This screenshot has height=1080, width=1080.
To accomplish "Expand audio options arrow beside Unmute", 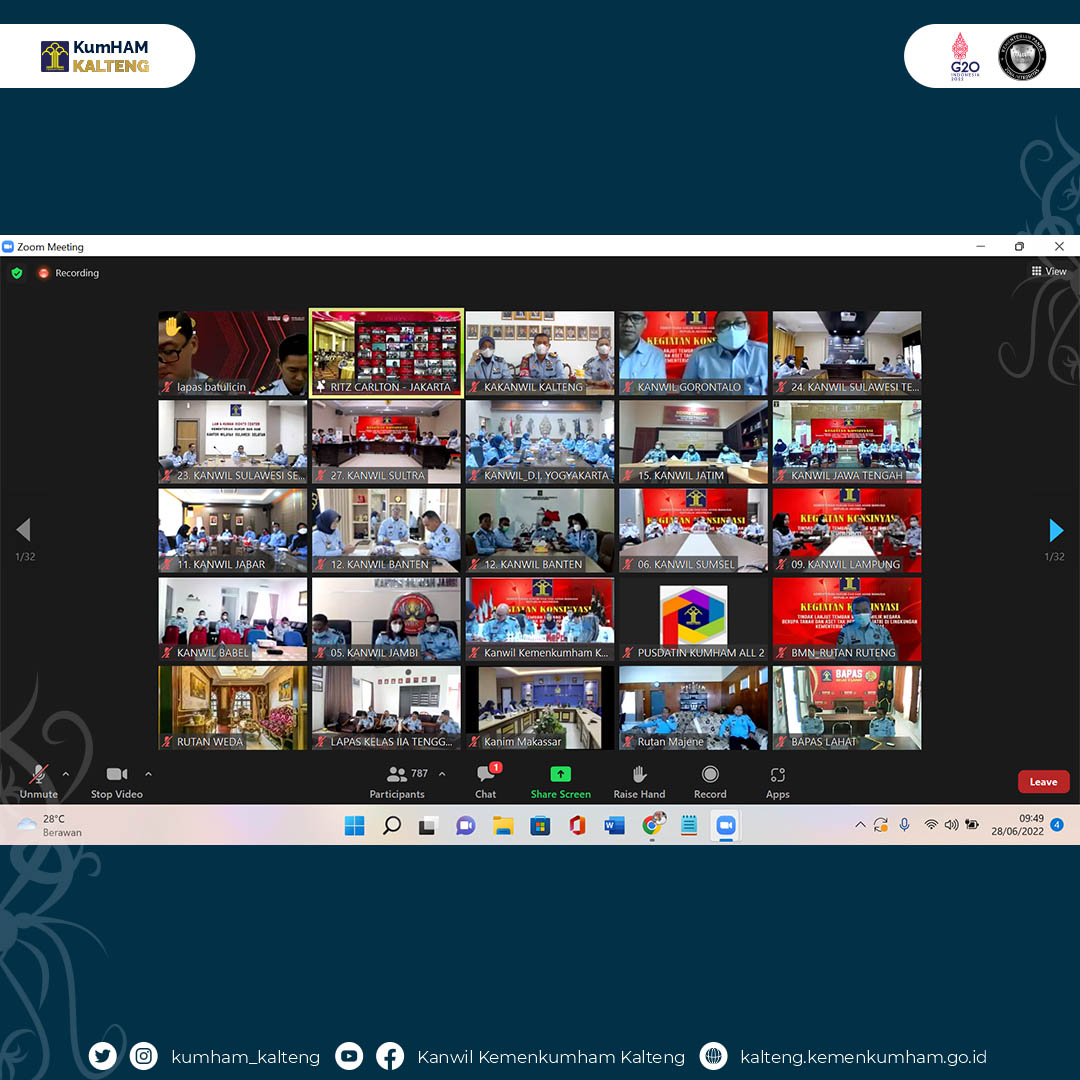I will [x=65, y=774].
